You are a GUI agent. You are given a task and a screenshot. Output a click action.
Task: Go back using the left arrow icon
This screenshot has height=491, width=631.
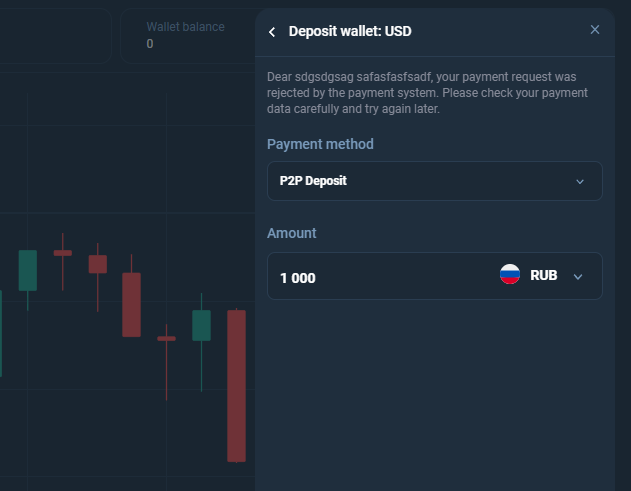[272, 32]
